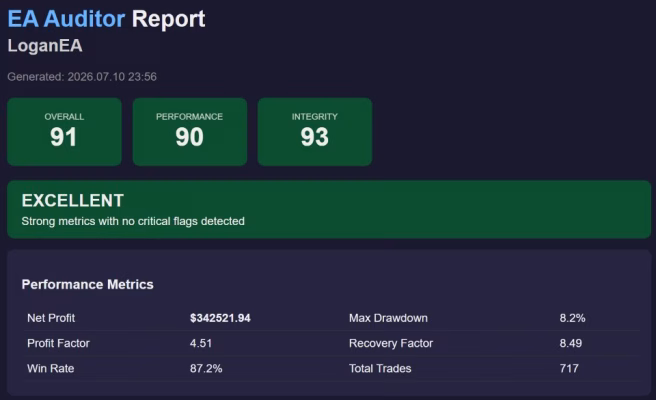Click the 87.2% win rate value
The image size is (656, 400).
click(206, 368)
